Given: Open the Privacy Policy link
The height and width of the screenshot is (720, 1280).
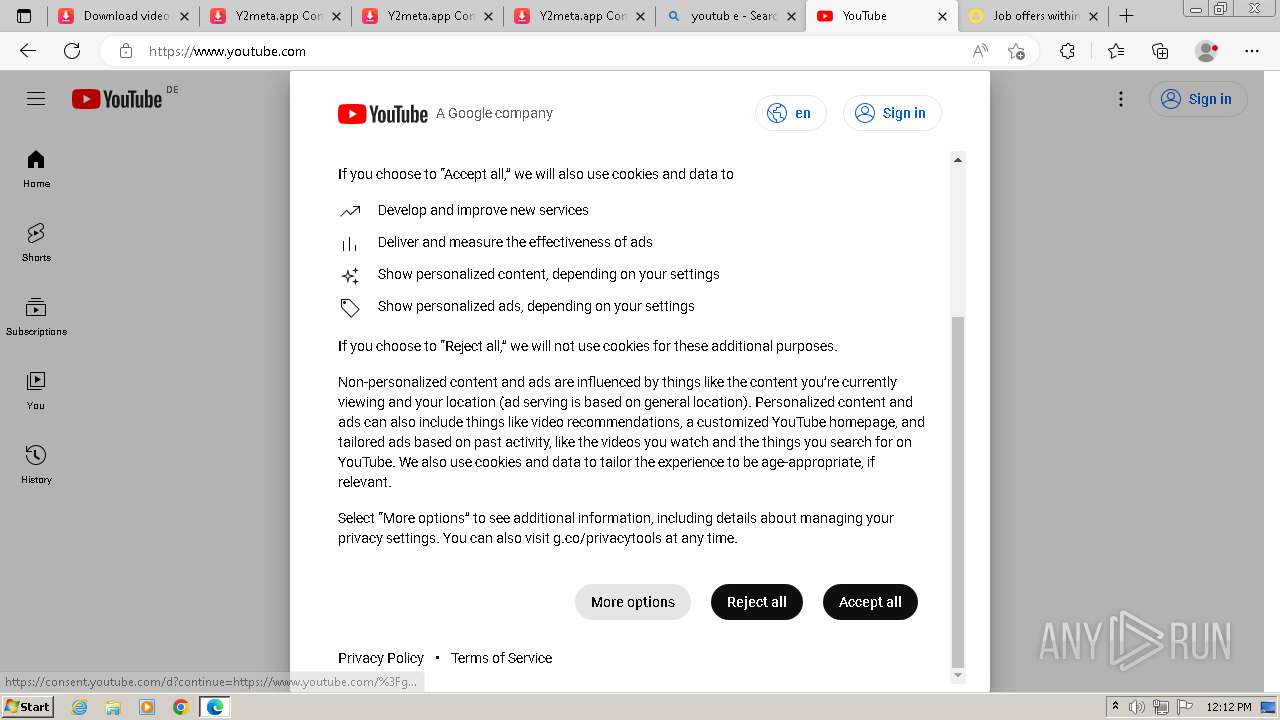Looking at the screenshot, I should [x=381, y=658].
